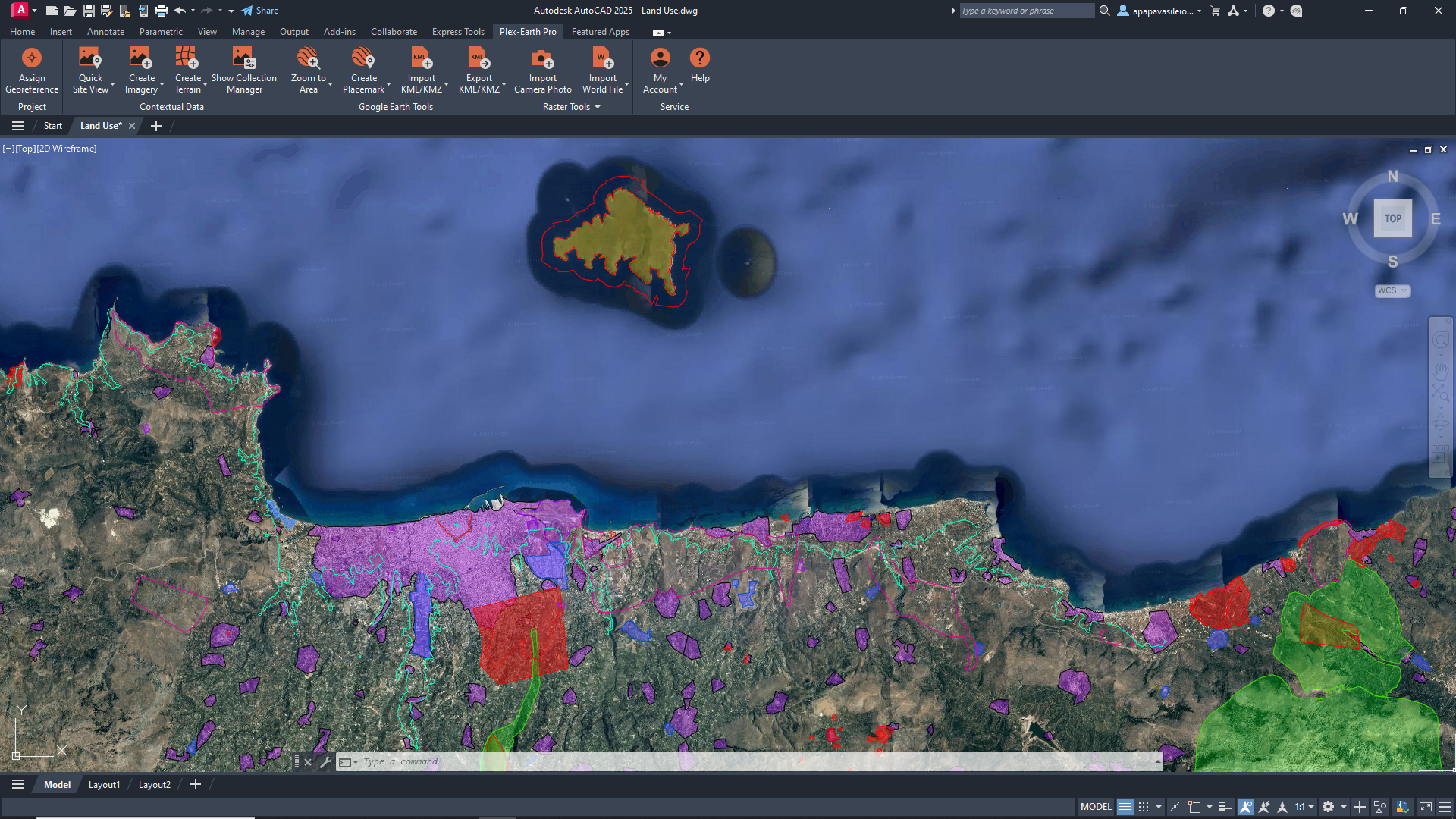Click the TOP face of the ViewCube

point(1393,218)
